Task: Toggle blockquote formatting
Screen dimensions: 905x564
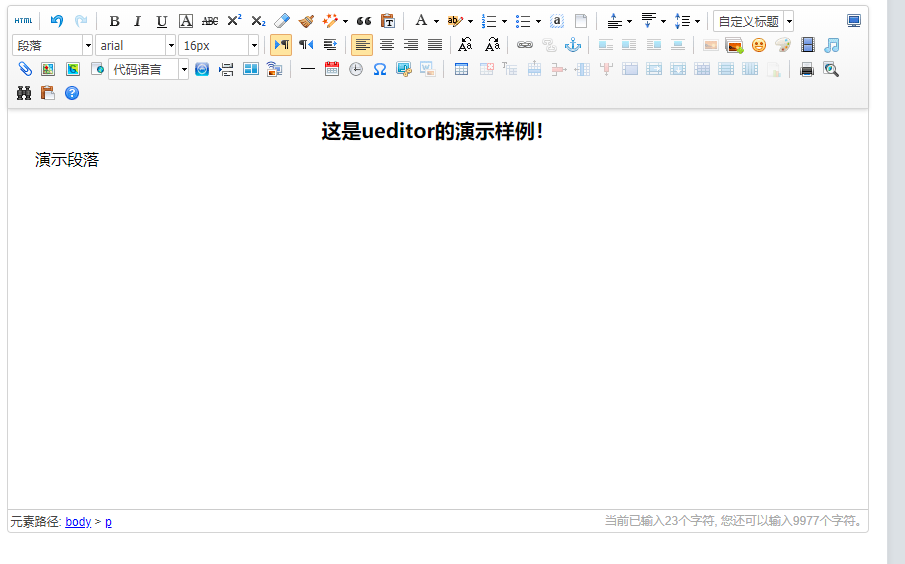Action: (364, 21)
